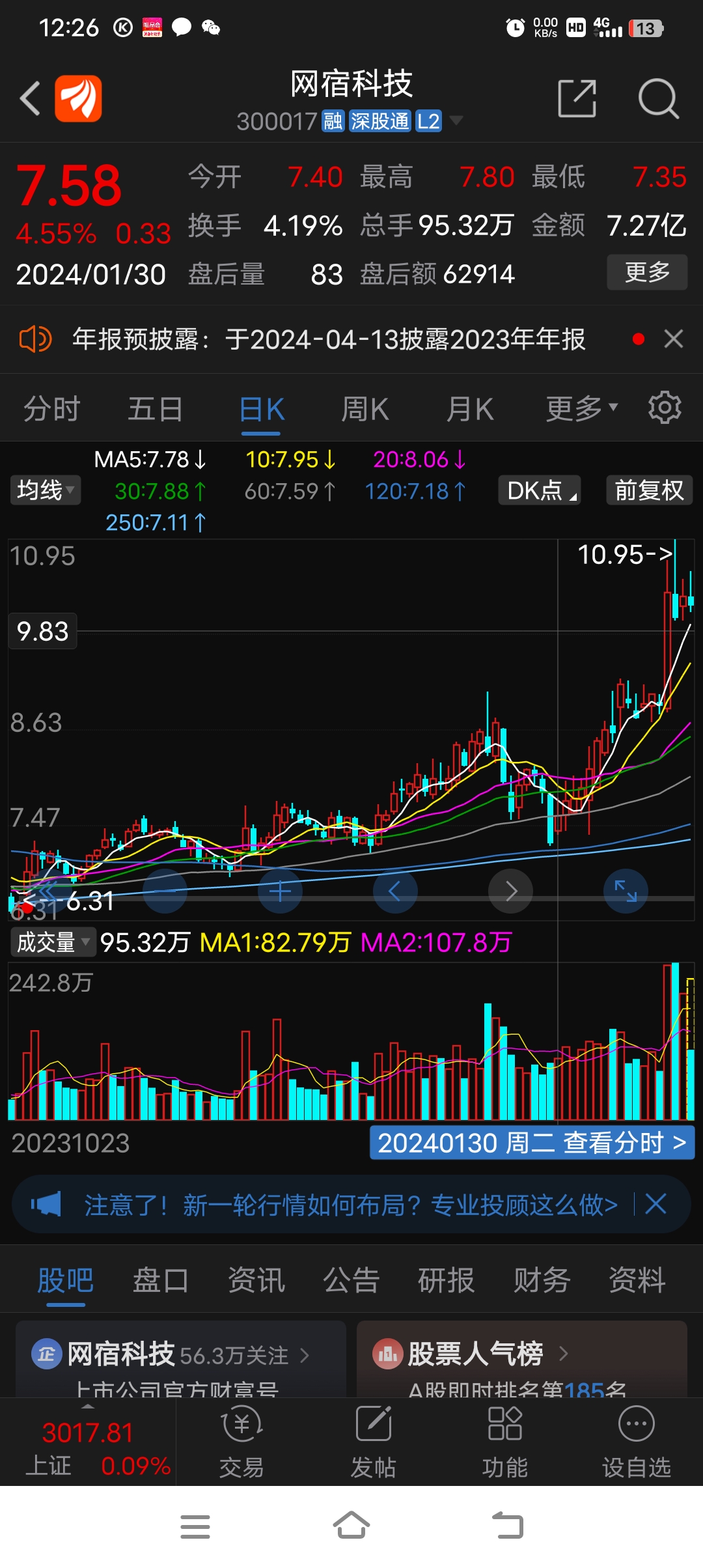Tap the zoom-out minus chart button

tap(165, 891)
